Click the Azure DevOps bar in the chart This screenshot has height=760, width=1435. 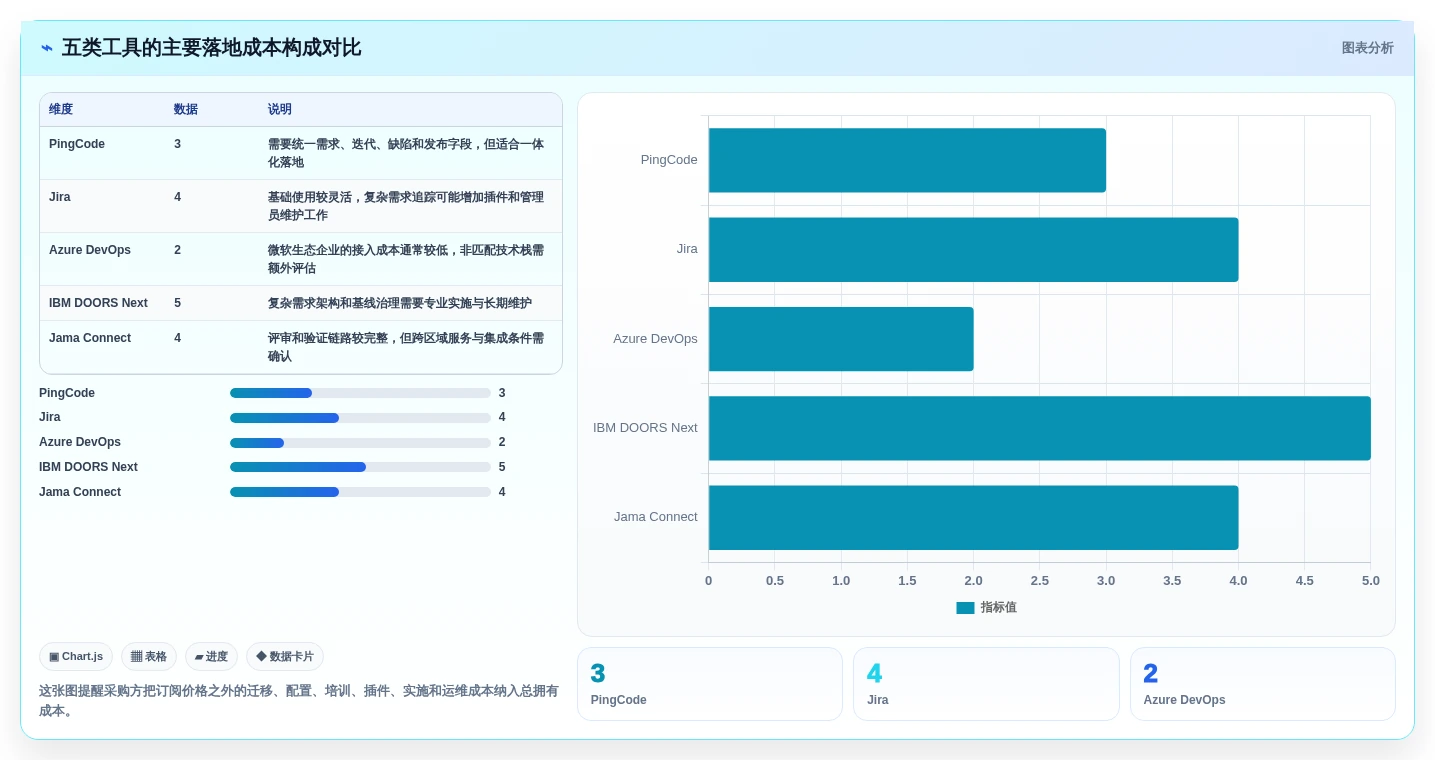841,339
